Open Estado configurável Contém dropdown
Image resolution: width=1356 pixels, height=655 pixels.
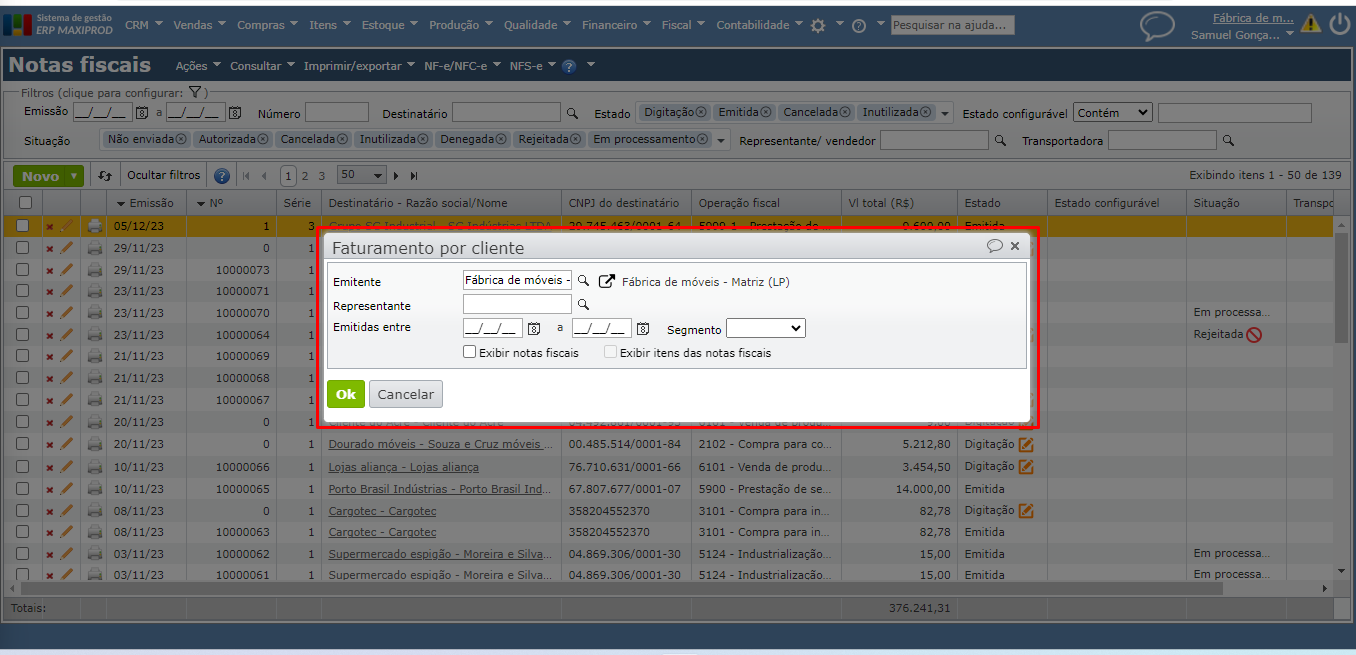click(x=1115, y=113)
